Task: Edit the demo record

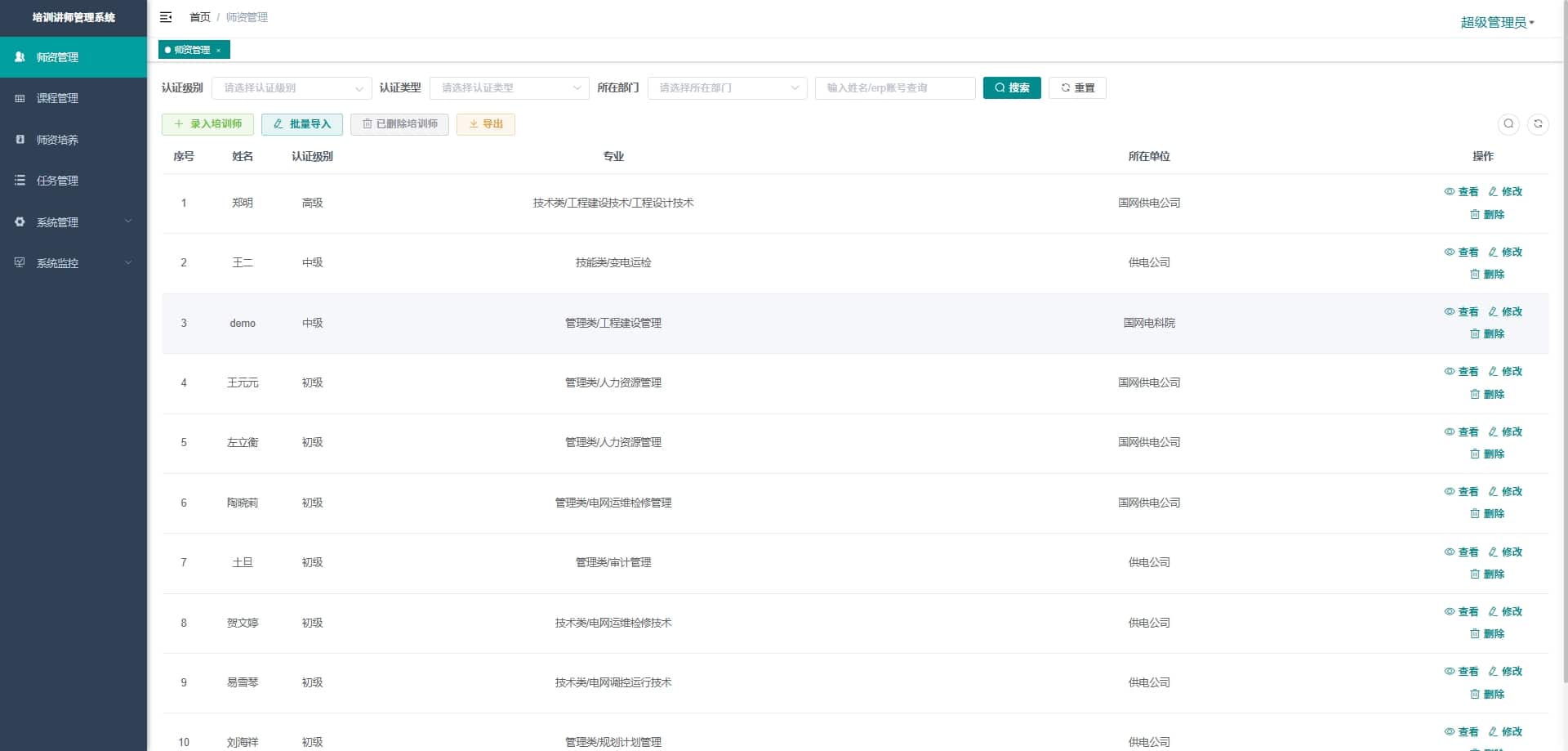Action: click(1505, 312)
